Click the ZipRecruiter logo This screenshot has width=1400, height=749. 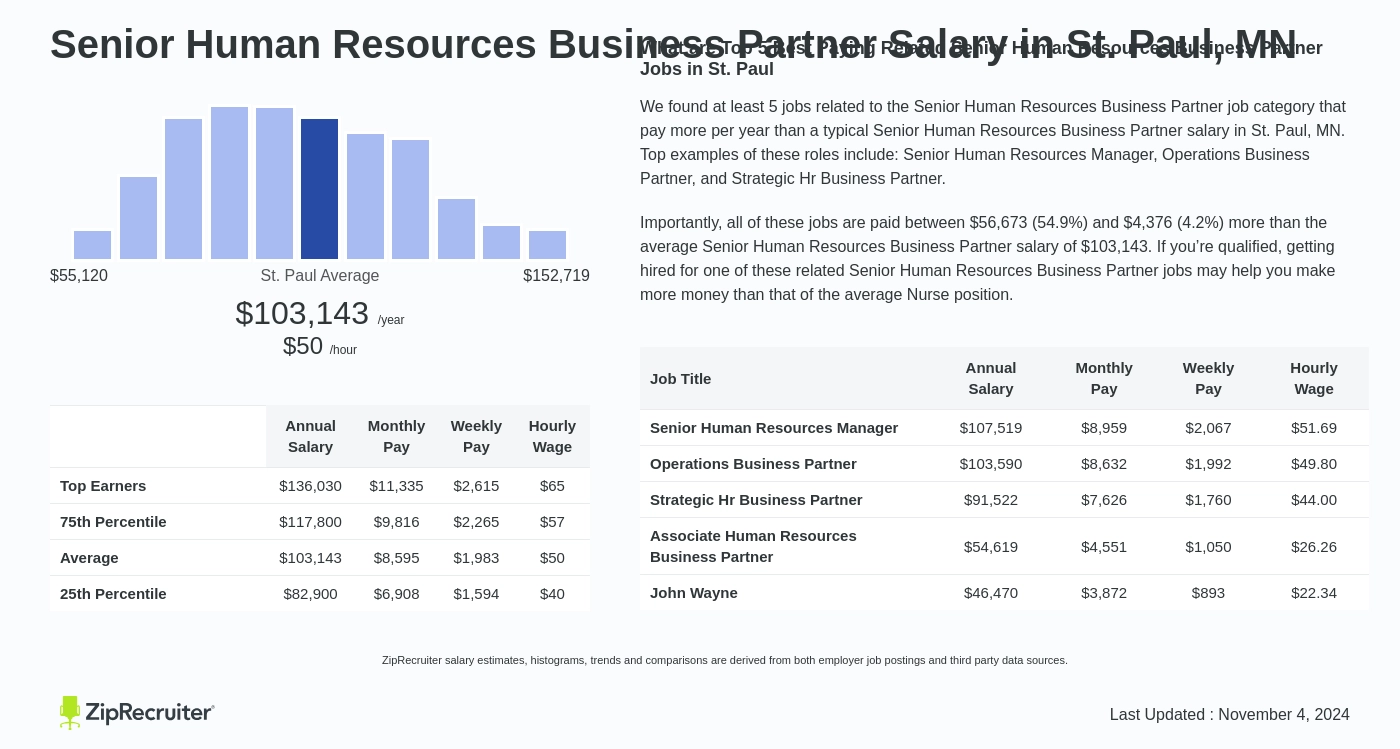pyautogui.click(x=137, y=712)
